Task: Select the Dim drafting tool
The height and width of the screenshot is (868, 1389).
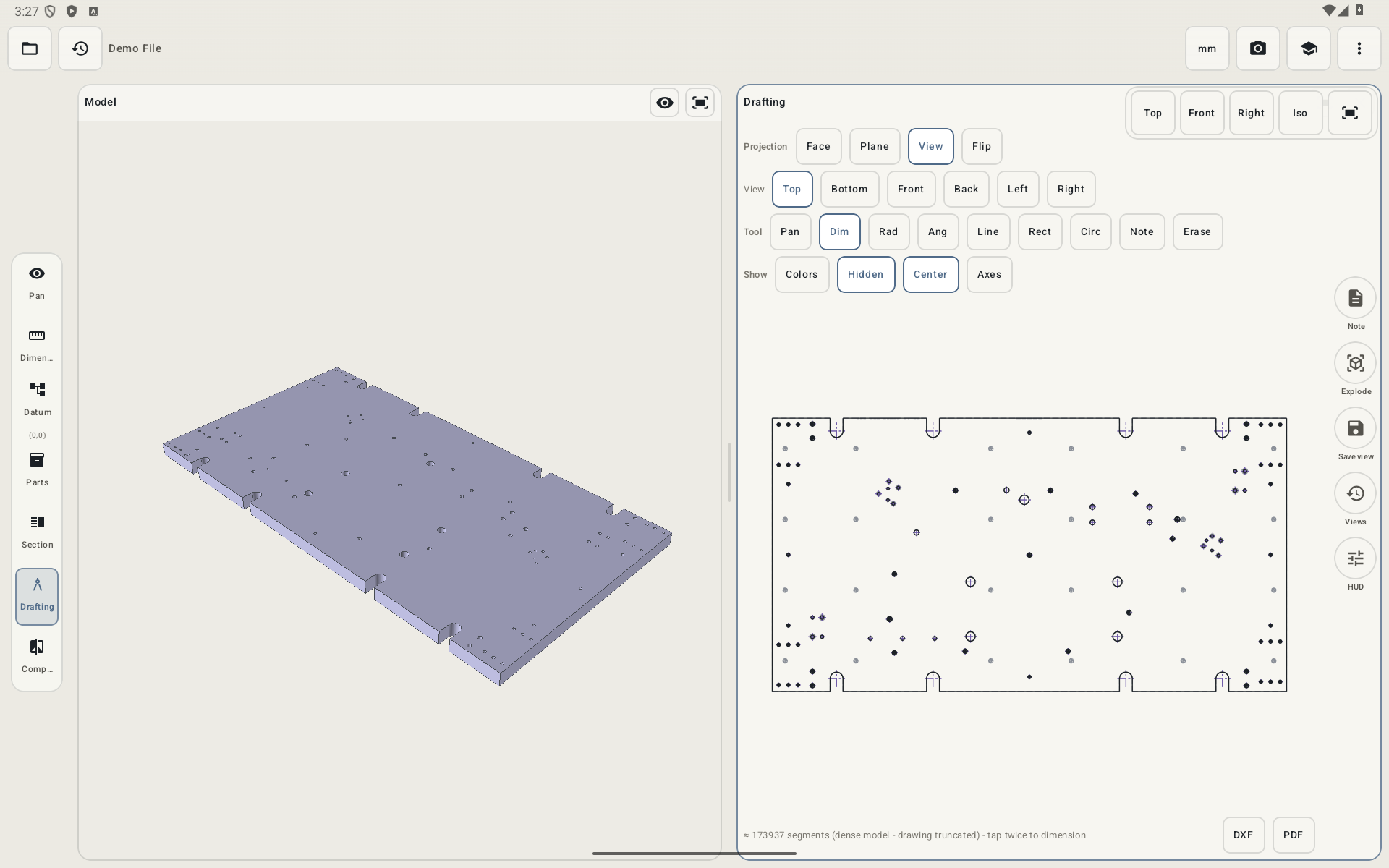Action: tap(840, 232)
